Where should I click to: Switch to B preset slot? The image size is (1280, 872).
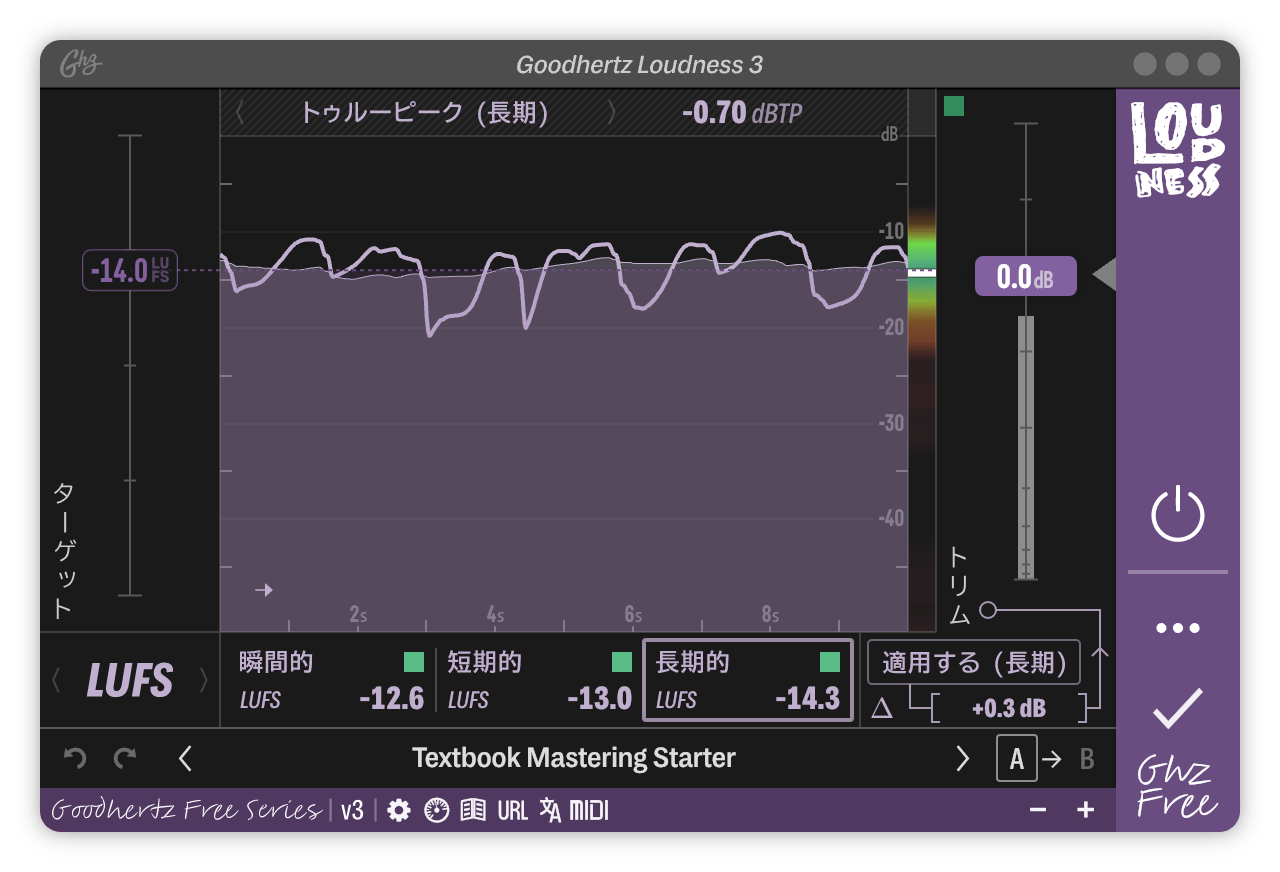[1087, 759]
